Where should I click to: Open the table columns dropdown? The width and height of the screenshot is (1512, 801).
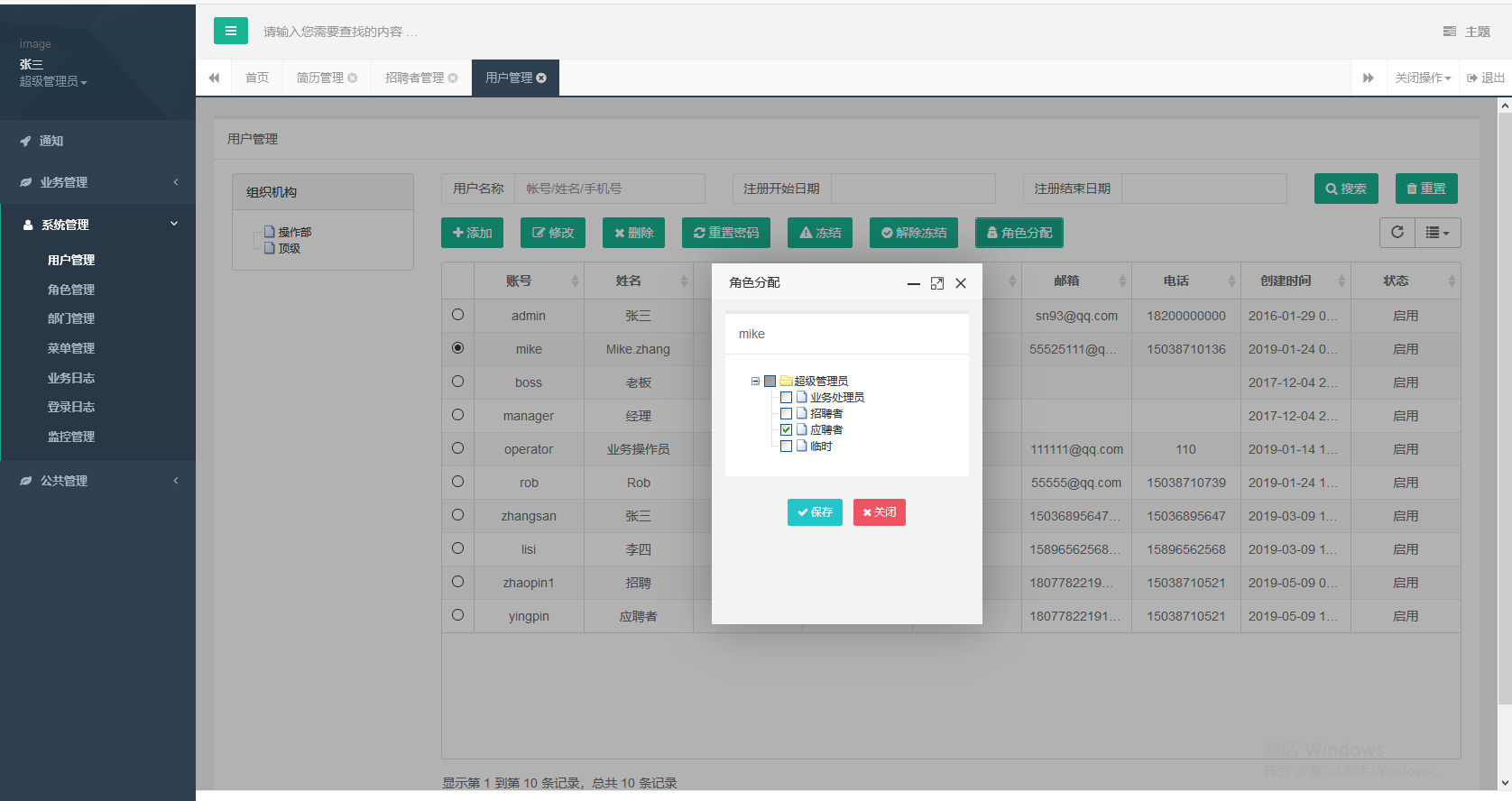[1437, 232]
